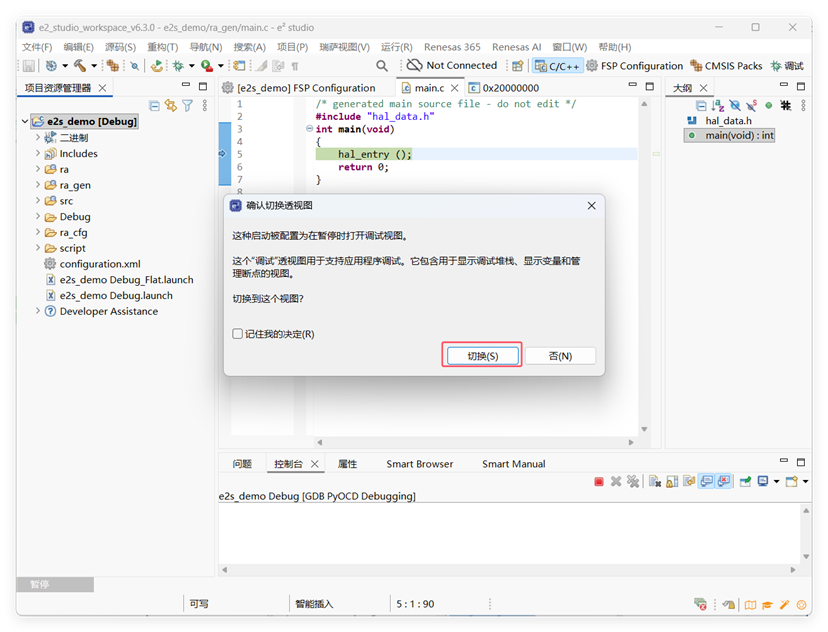828x632 pixels.
Task: Toggle Word Wrap icon in console toolbar
Action: click(x=689, y=482)
